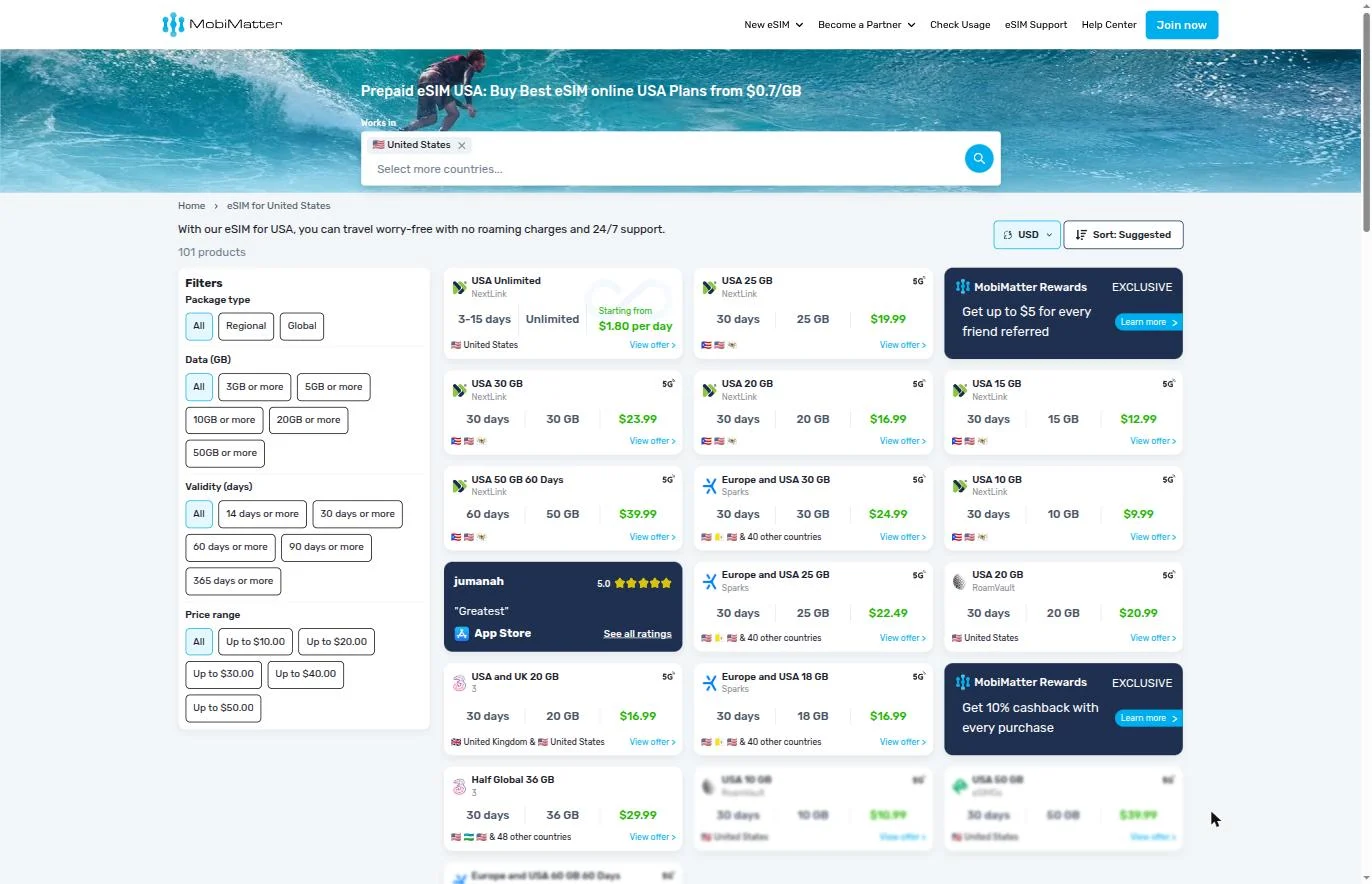Click the 5G badge on USA 30 GB

tap(668, 383)
